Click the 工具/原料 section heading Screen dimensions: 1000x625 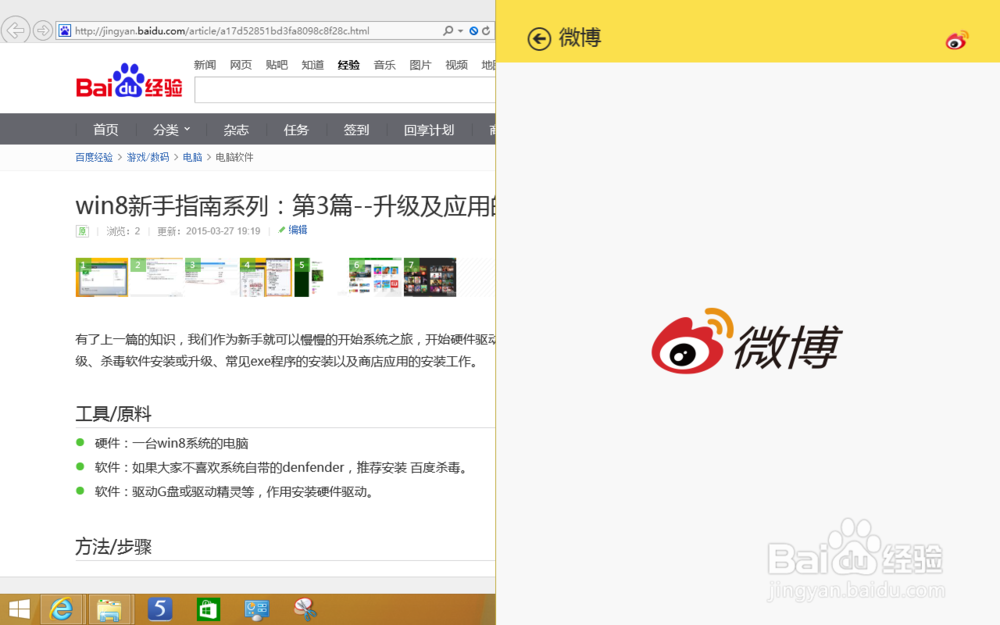(x=114, y=415)
